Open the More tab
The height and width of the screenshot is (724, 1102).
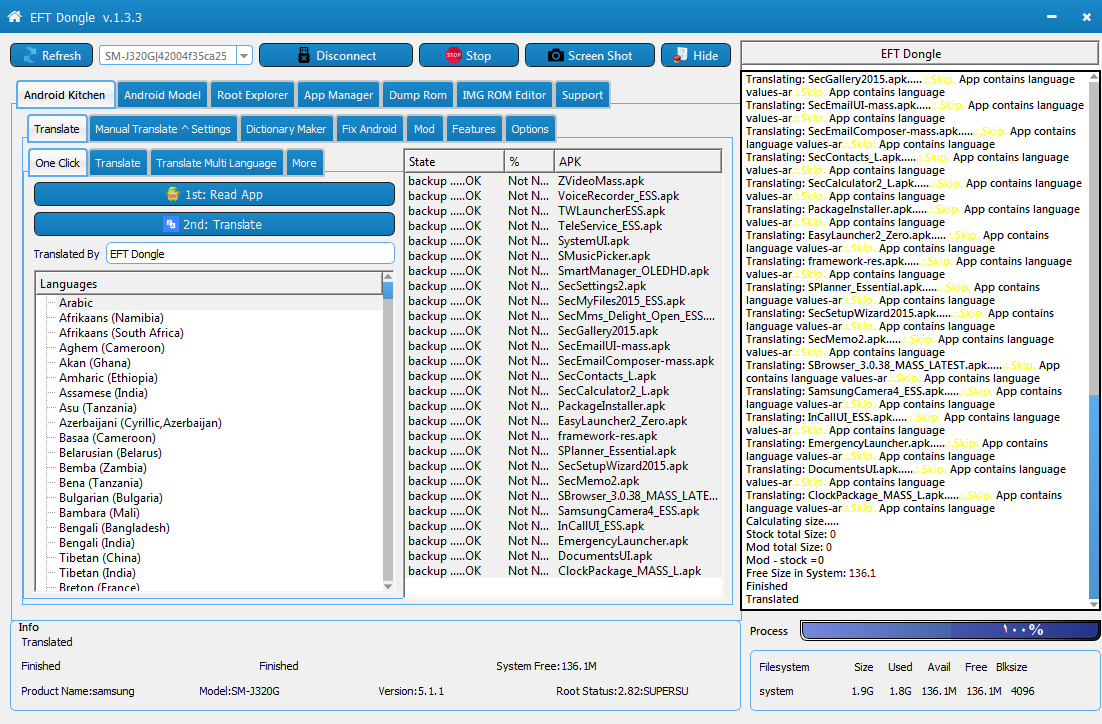click(304, 162)
